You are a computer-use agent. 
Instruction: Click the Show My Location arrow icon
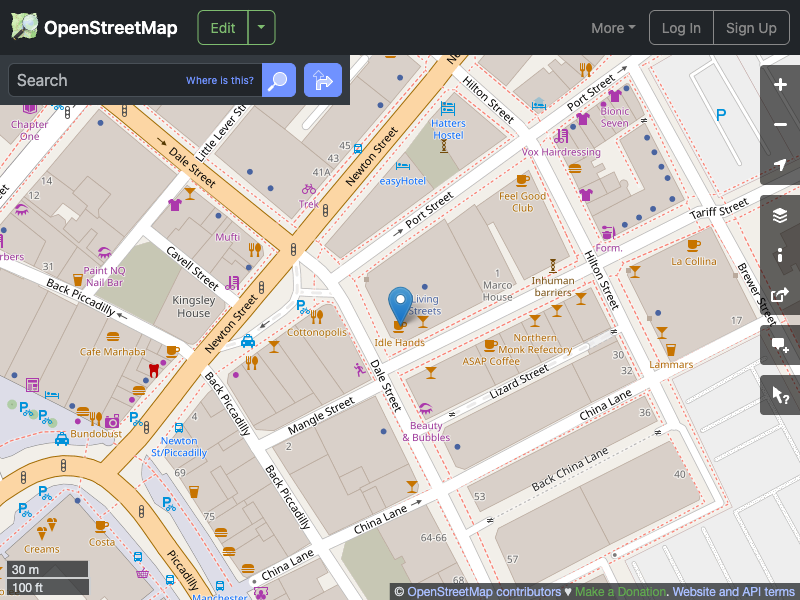click(x=780, y=165)
